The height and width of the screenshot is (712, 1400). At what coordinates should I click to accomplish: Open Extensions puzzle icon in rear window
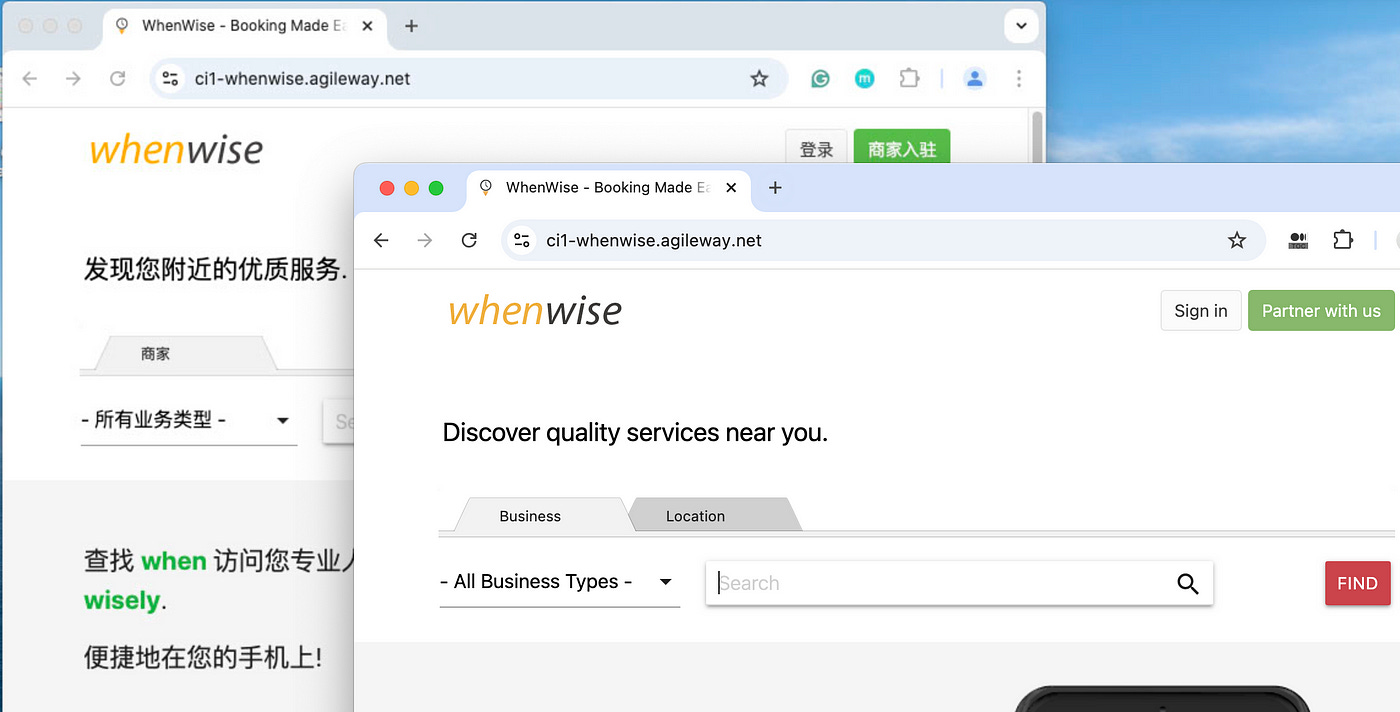pos(909,78)
